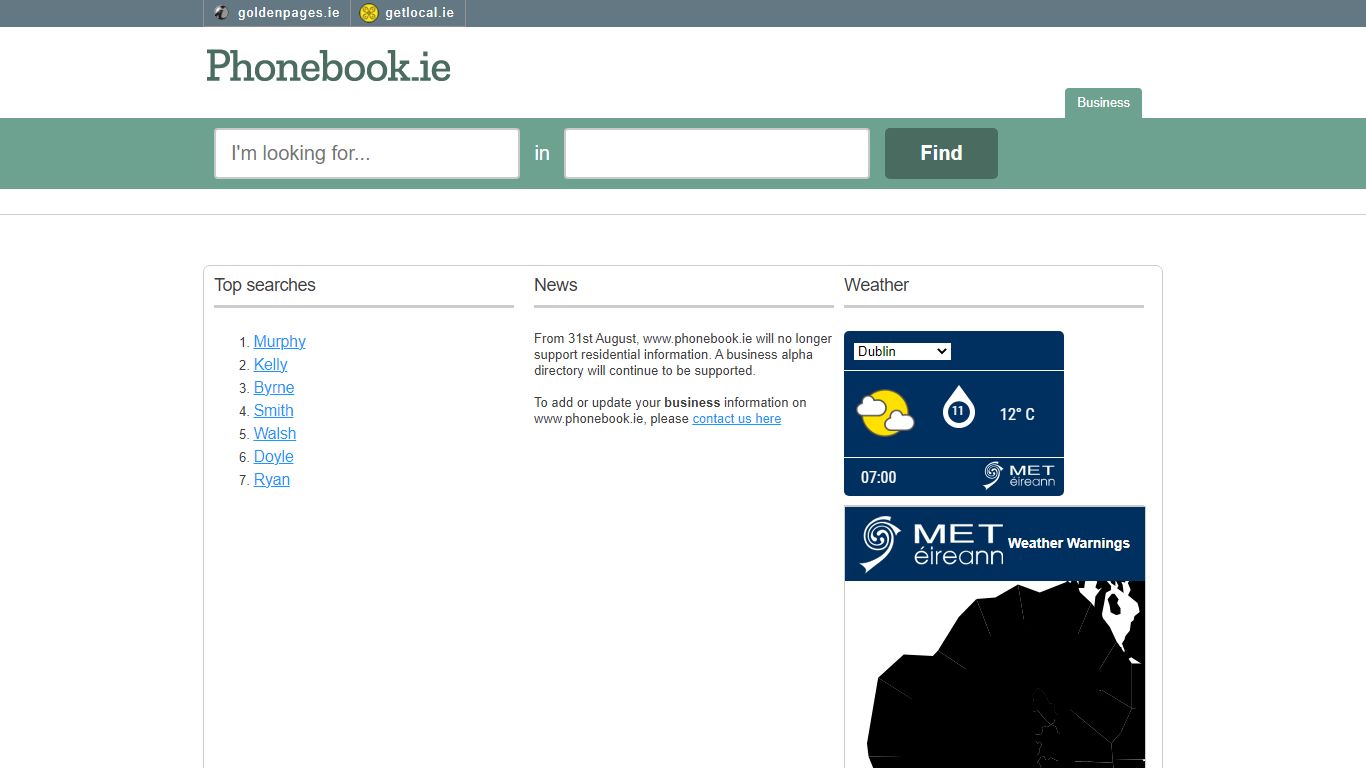The image size is (1366, 768).
Task: Click the Top searches heading
Action: click(x=265, y=285)
